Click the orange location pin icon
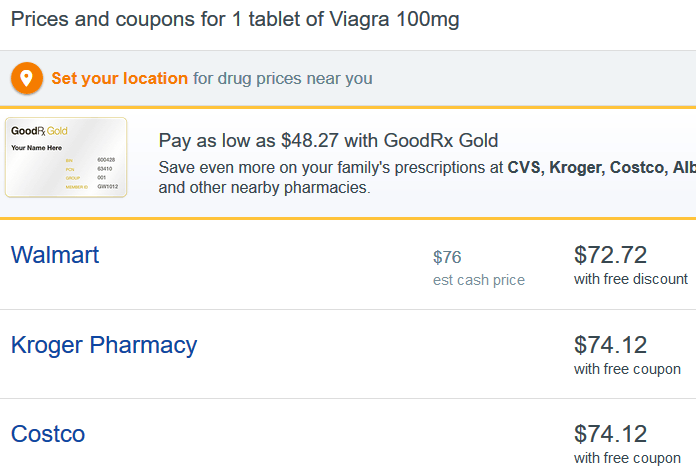This screenshot has height=471, width=696. pyautogui.click(x=27, y=78)
